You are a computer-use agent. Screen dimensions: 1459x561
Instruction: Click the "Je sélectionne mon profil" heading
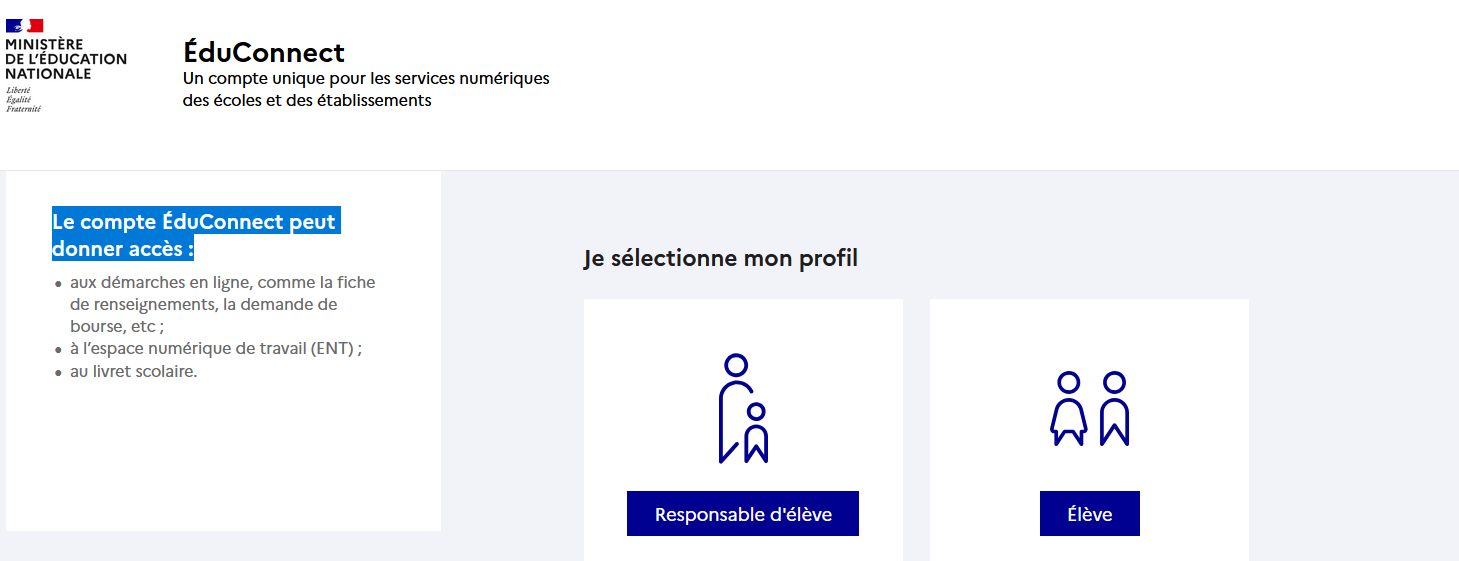[721, 259]
